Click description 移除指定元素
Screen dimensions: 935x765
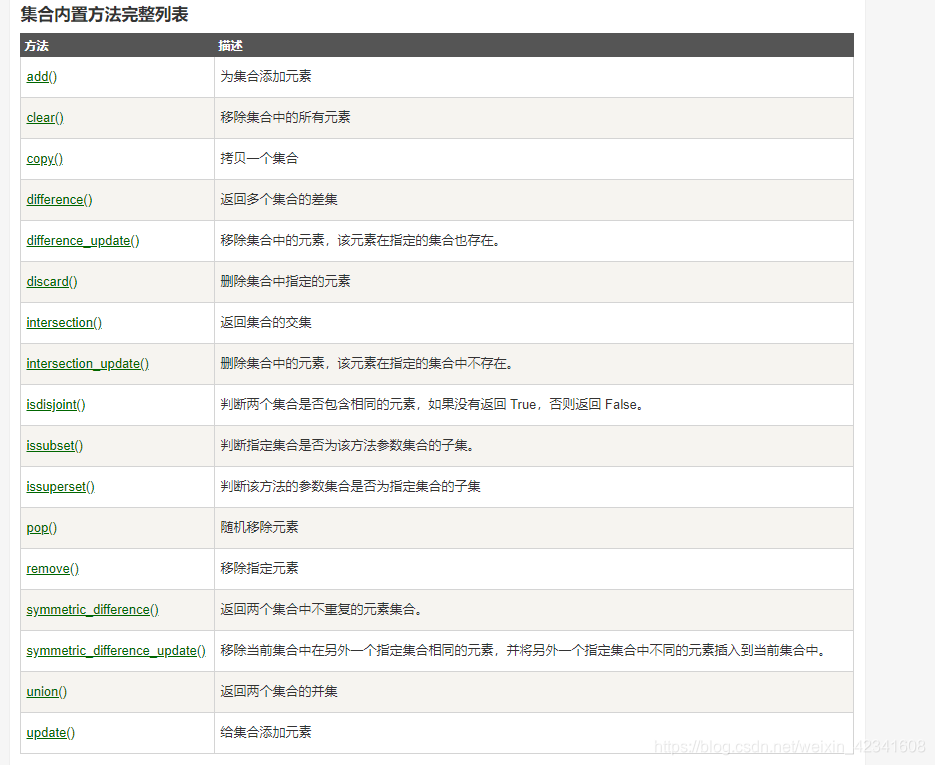[x=259, y=569]
